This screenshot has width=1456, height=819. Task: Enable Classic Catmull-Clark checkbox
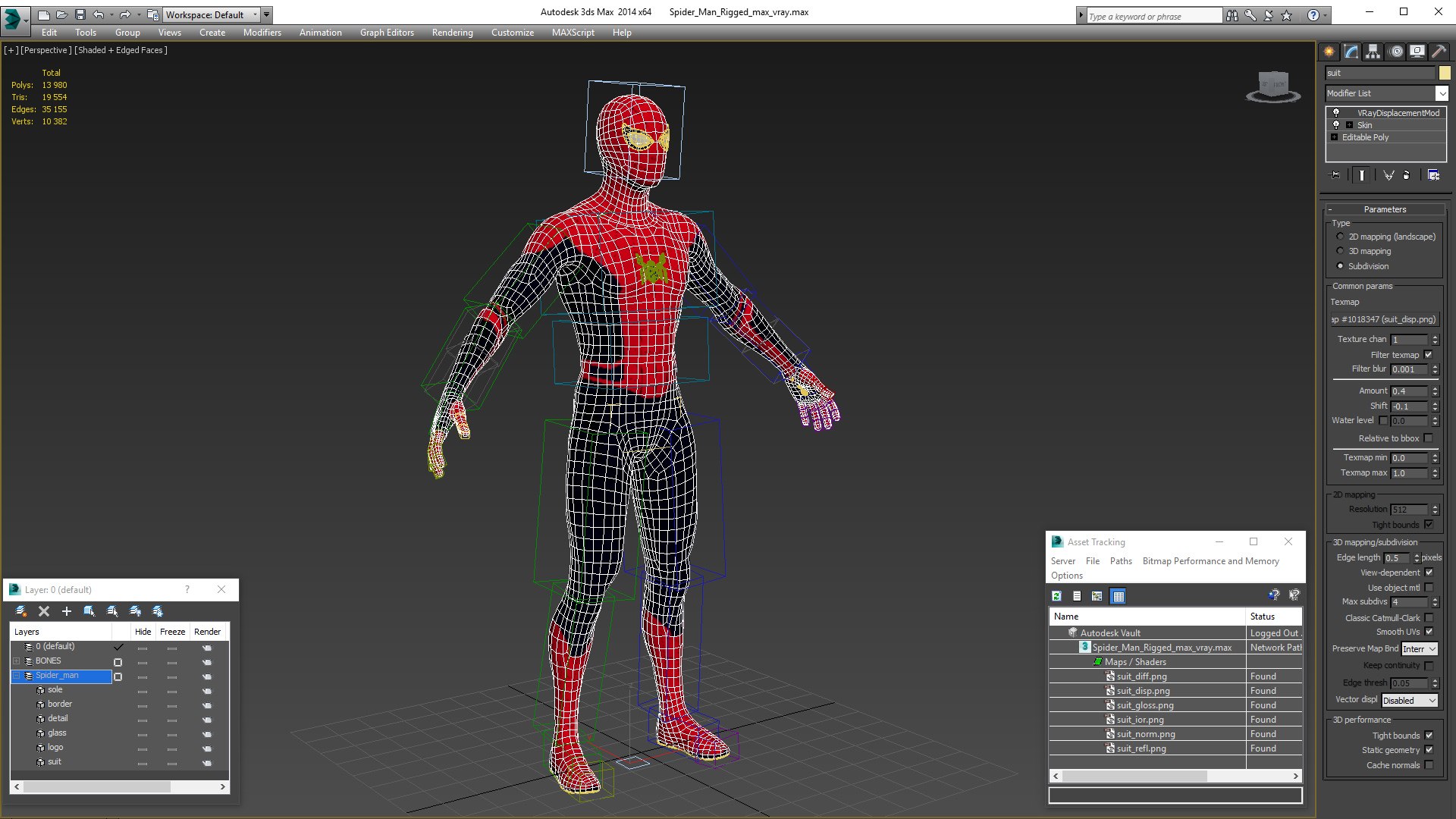point(1429,618)
